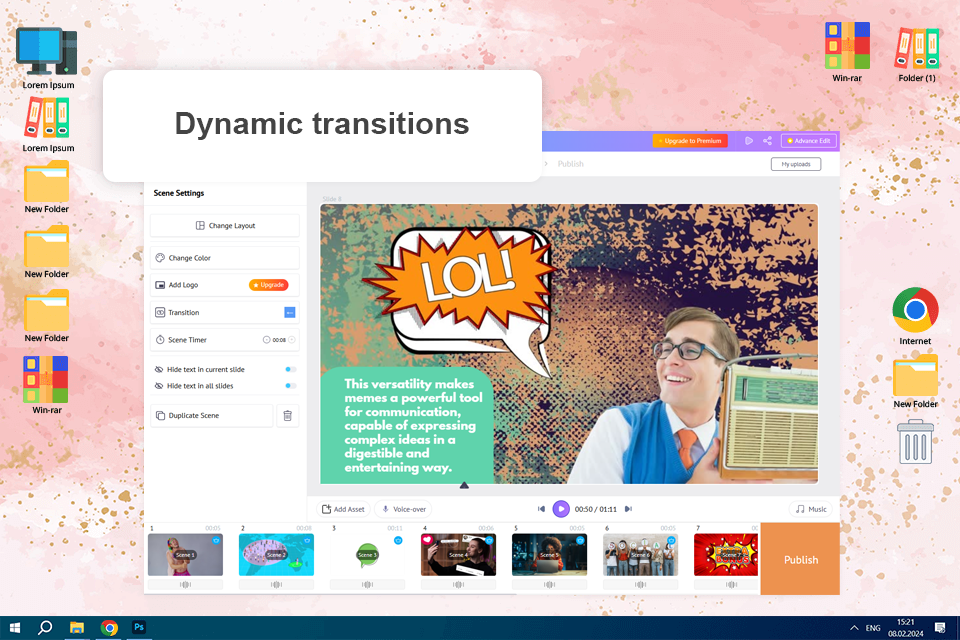Toggle Hide text in current slide

coord(291,369)
